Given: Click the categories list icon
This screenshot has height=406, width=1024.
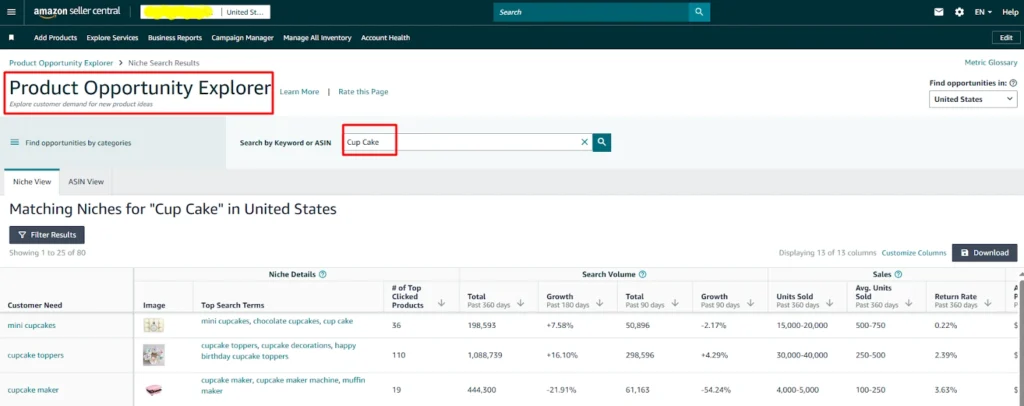Looking at the screenshot, I should click(14, 142).
